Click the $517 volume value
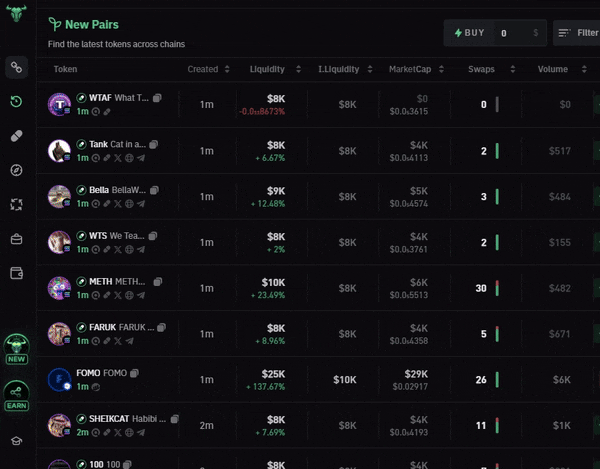Image resolution: width=600 pixels, height=469 pixels. (559, 151)
